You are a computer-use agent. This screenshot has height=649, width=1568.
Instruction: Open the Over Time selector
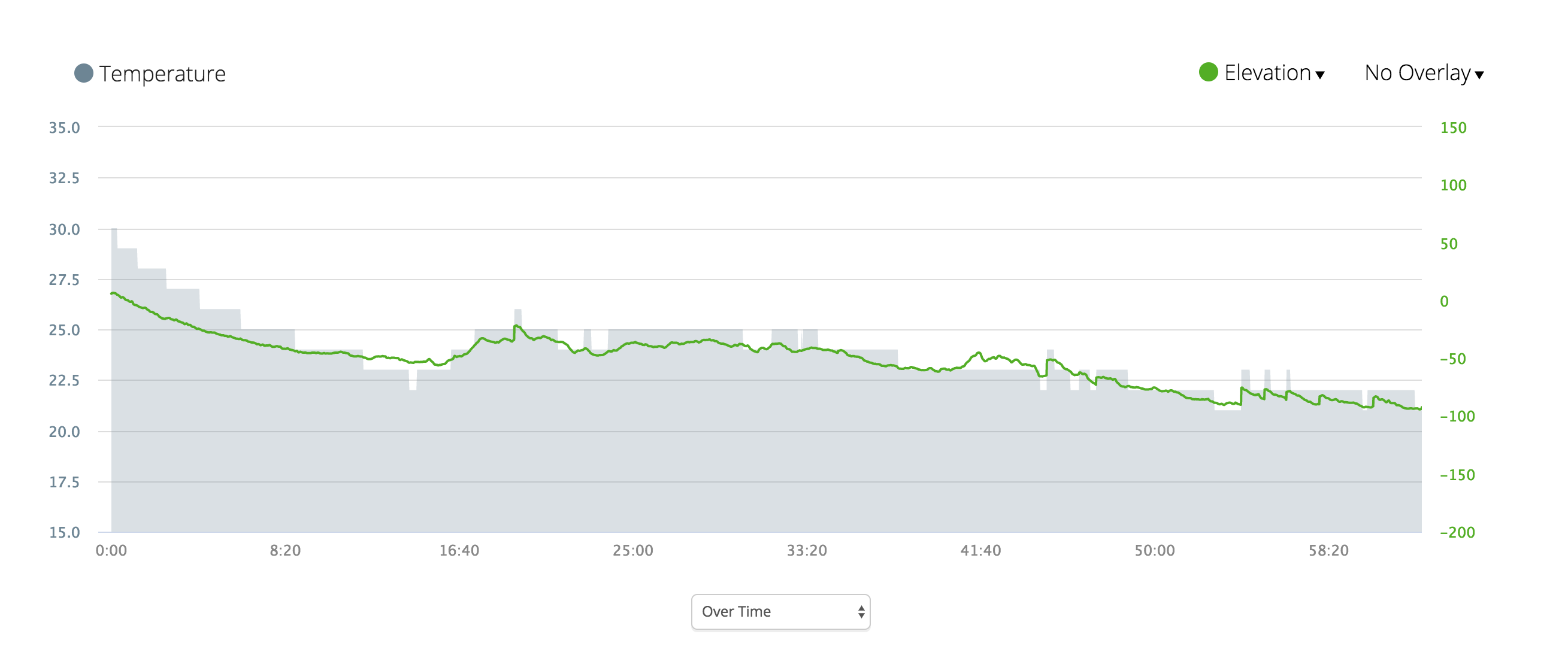780,611
